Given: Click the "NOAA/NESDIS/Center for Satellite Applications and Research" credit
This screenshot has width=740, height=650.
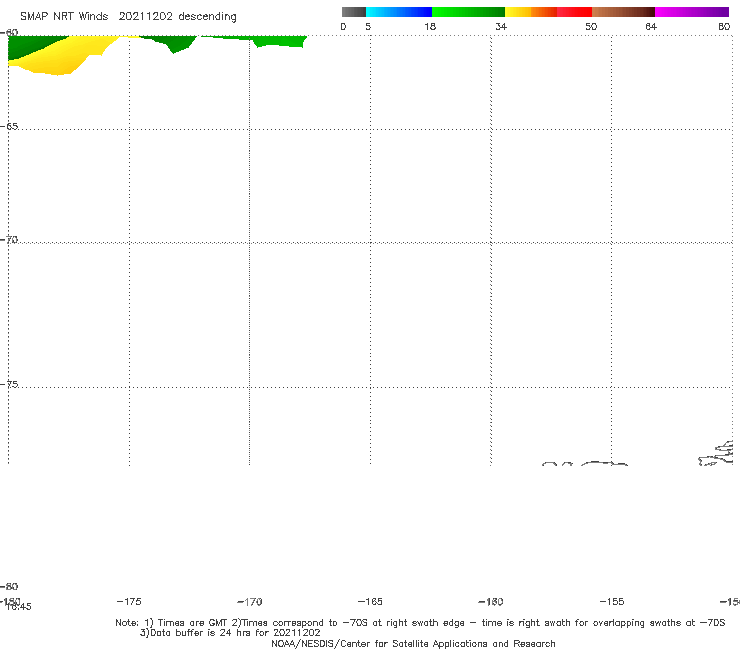Looking at the screenshot, I should coord(413,644).
